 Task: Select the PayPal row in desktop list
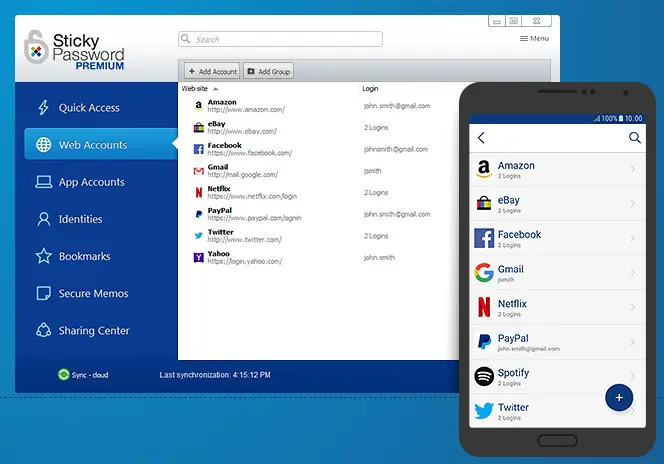coord(318,214)
